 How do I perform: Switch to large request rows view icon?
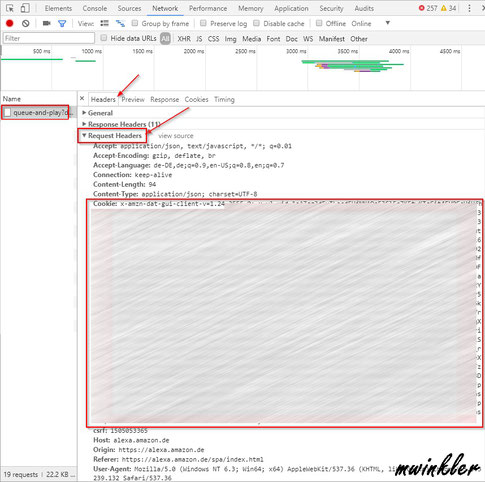tap(105, 23)
